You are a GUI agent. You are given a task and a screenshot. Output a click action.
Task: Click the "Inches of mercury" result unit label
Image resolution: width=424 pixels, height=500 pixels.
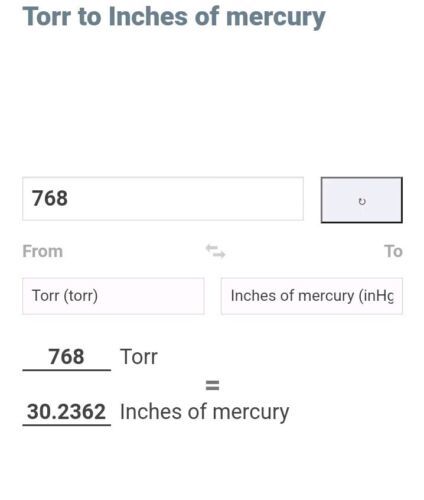[204, 412]
